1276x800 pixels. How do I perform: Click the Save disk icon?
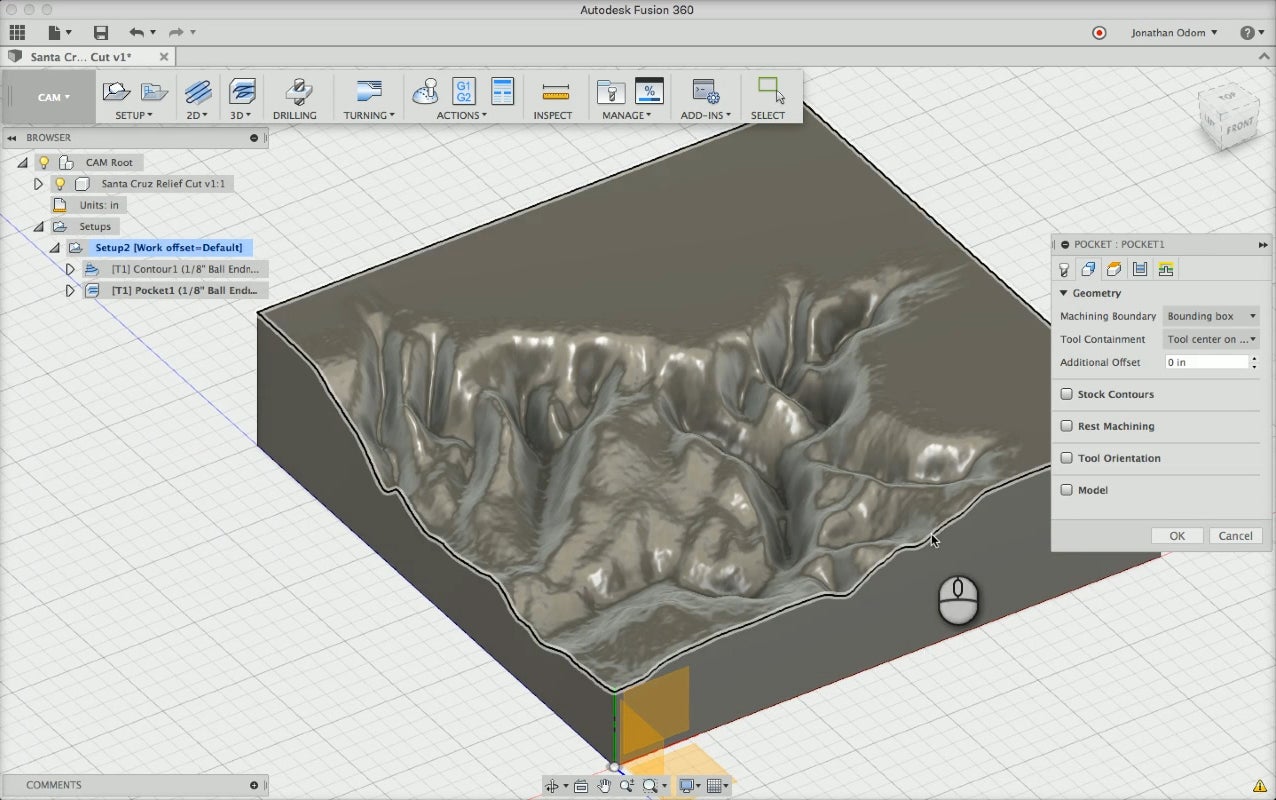(x=100, y=33)
